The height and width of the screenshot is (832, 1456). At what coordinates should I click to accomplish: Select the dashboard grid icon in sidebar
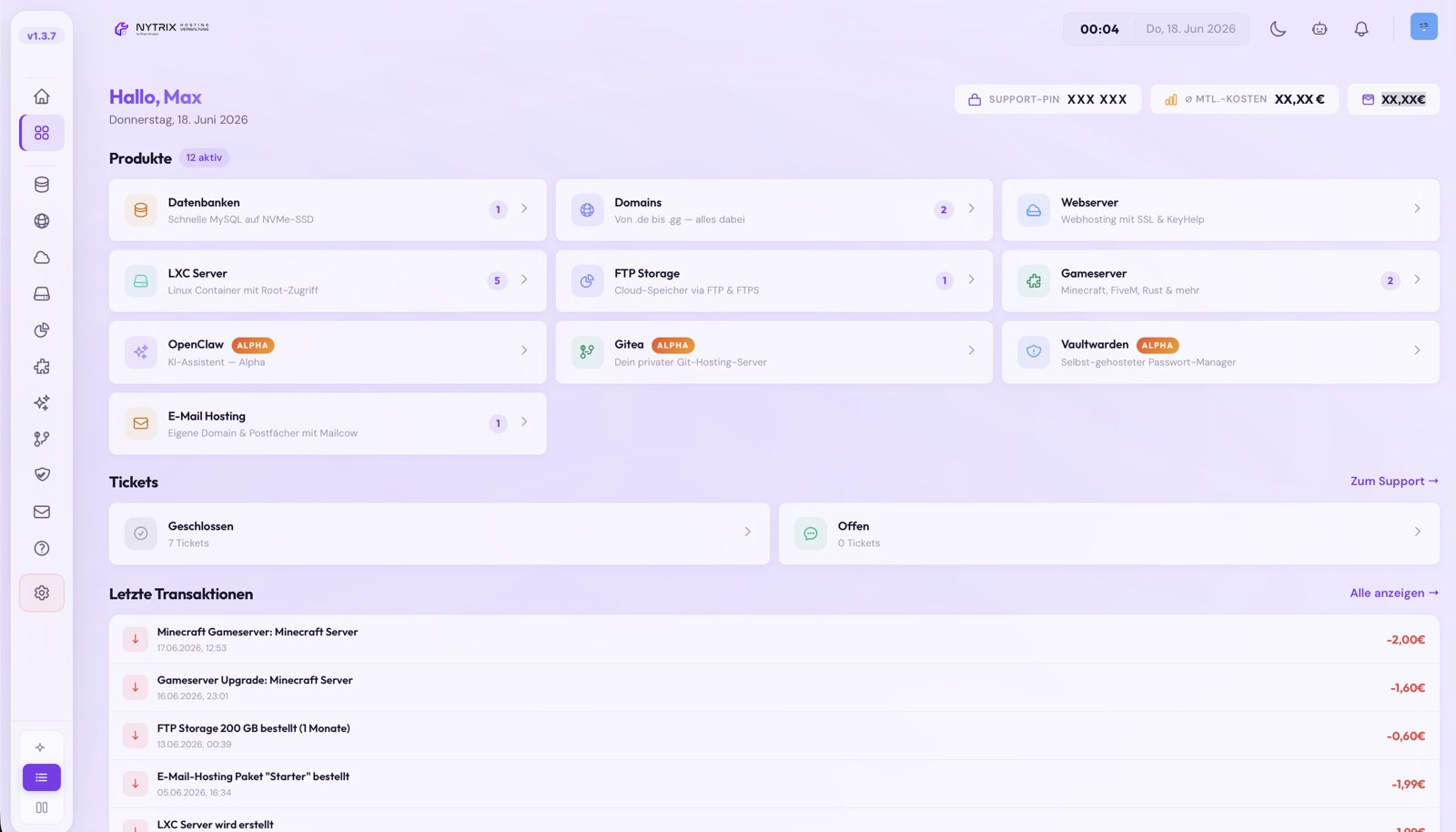point(42,133)
